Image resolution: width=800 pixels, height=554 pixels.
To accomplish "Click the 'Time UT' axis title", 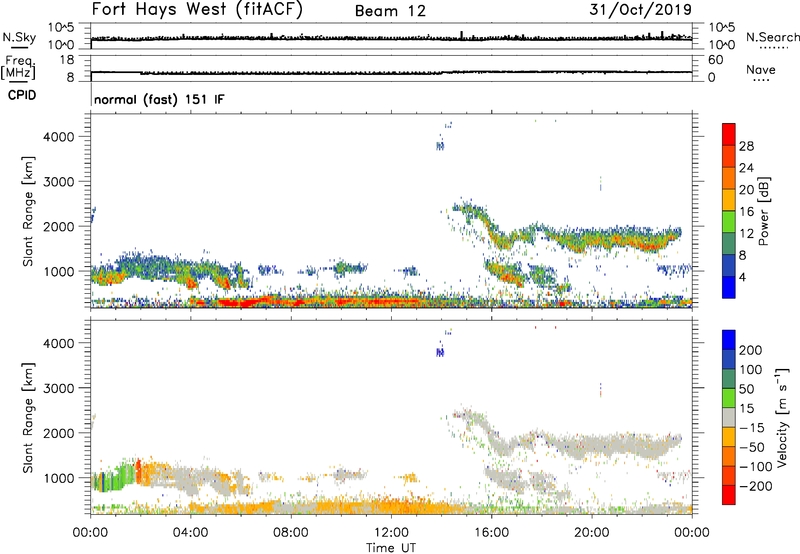I will [391, 548].
